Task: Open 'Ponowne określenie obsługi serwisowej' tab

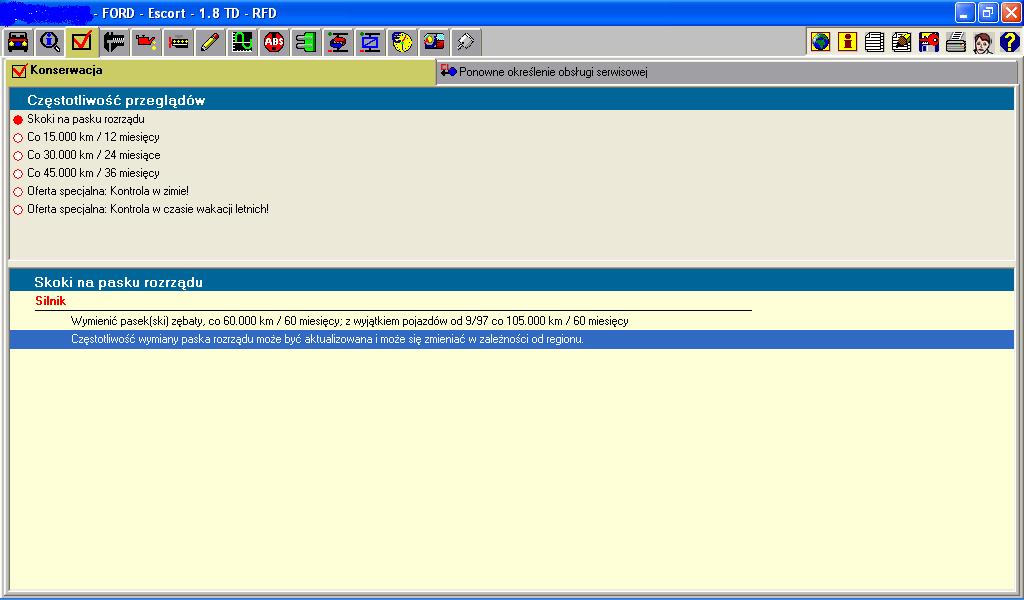Action: coord(554,72)
